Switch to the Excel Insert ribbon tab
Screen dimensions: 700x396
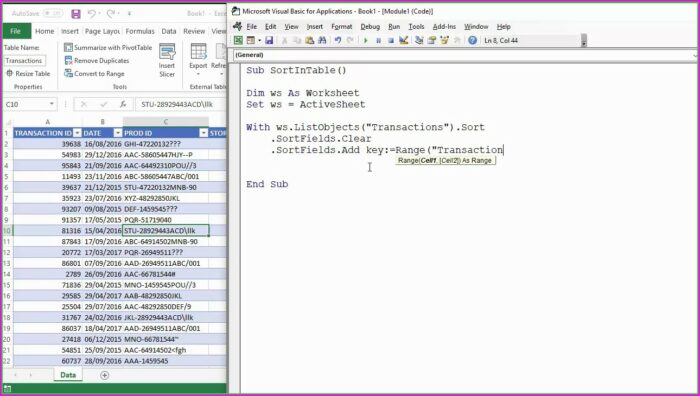(70, 31)
